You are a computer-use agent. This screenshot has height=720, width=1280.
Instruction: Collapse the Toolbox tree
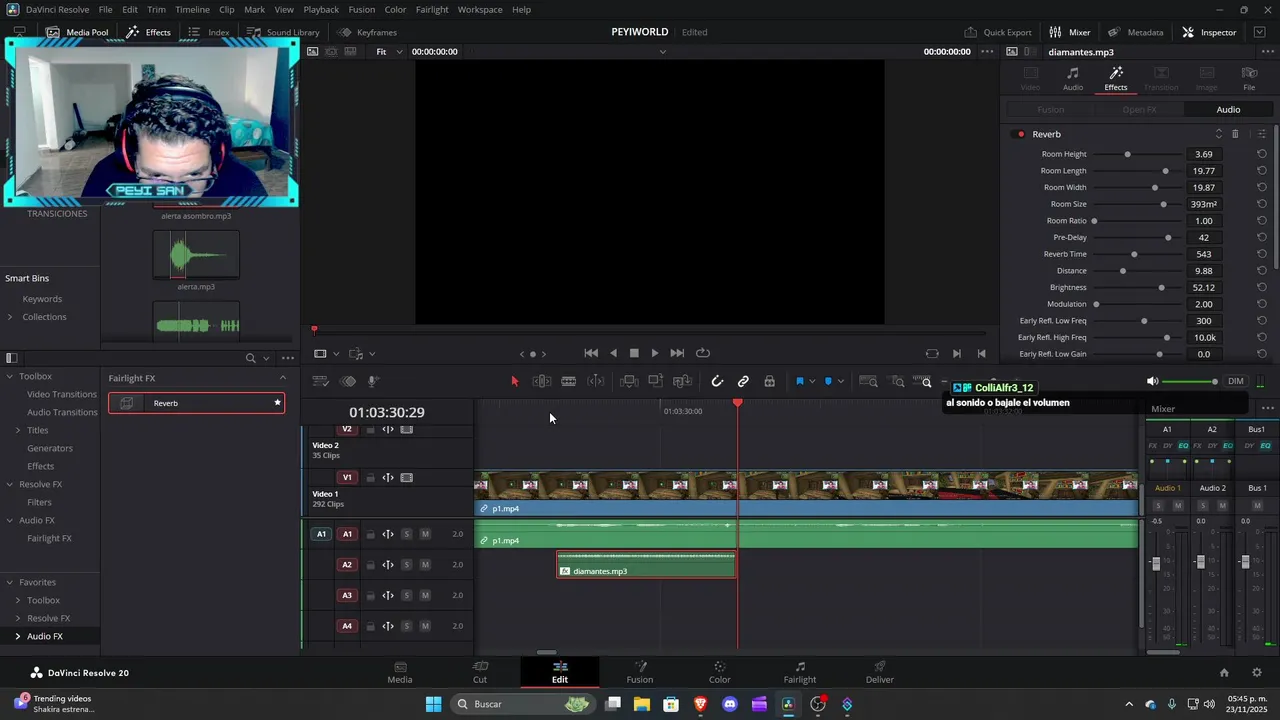(x=9, y=376)
